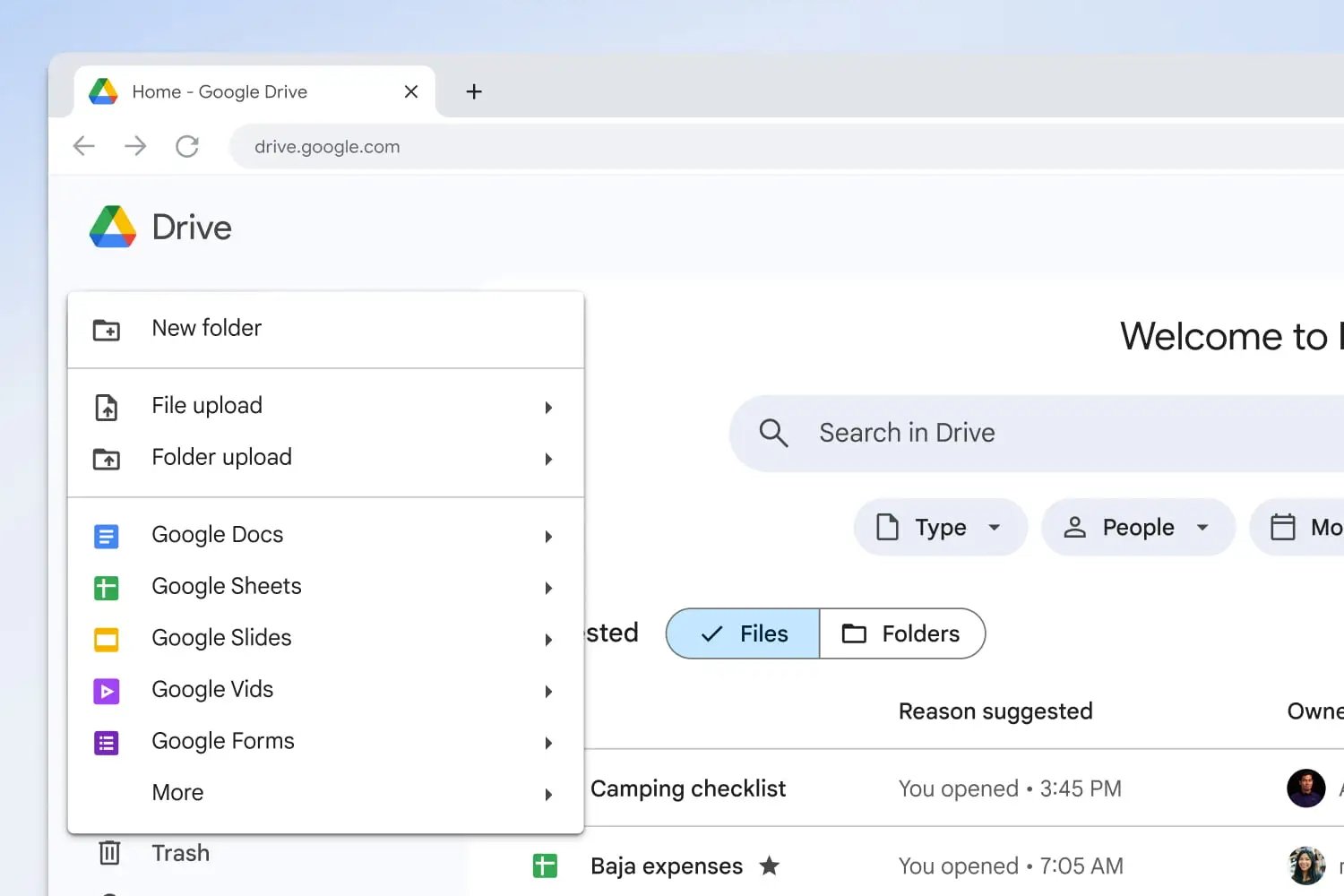Open the More menu entry
The width and height of the screenshot is (1344, 896).
point(326,794)
